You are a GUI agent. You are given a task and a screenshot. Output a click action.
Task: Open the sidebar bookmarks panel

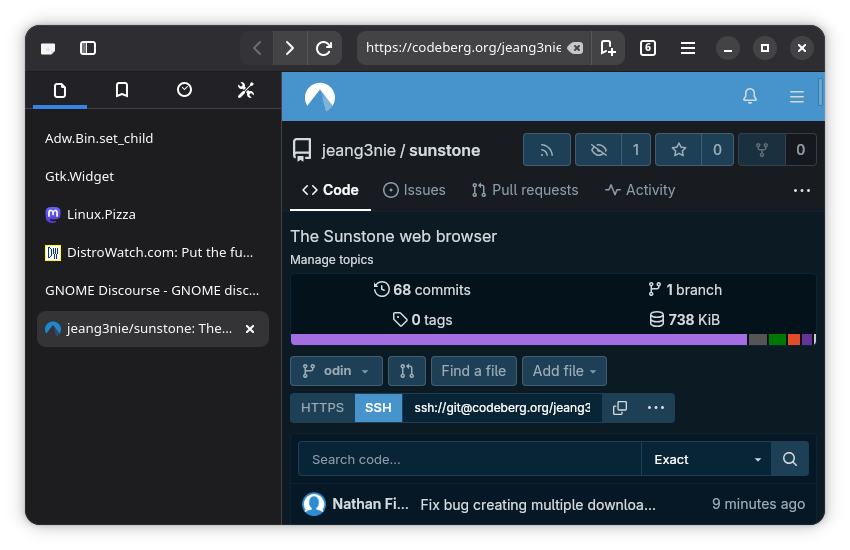pos(122,90)
